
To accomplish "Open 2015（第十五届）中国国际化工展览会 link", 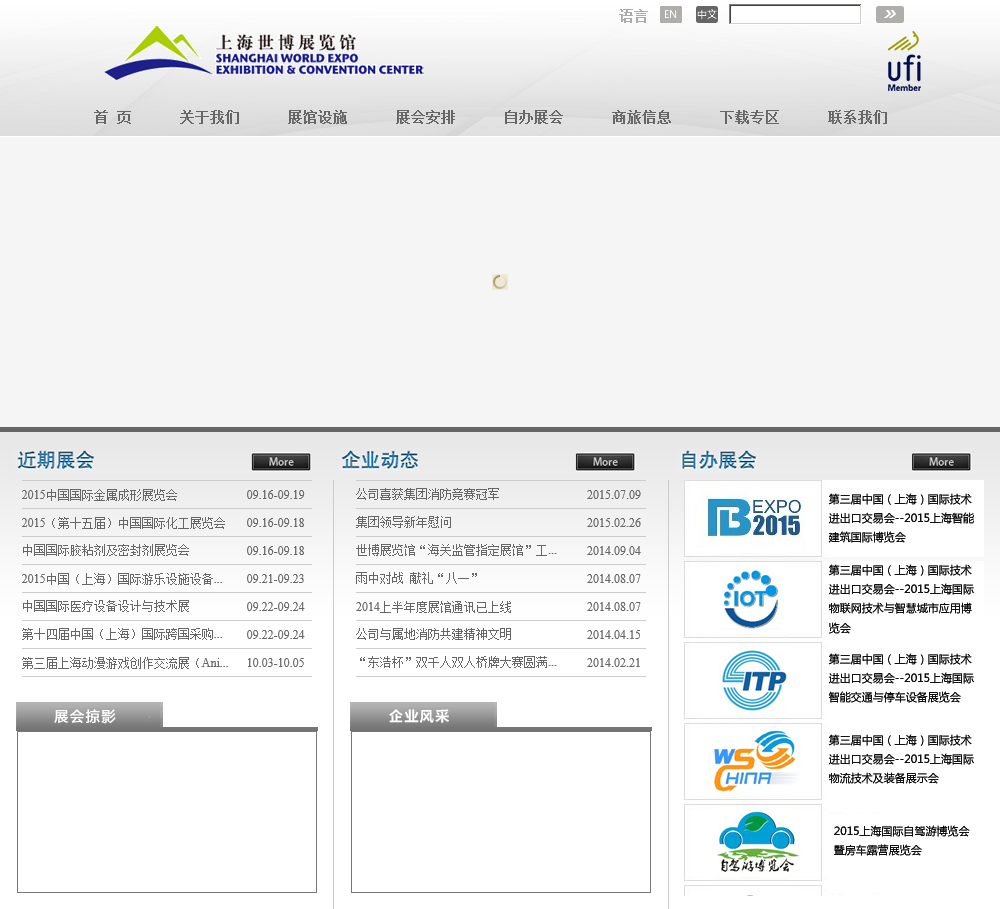I will point(124,523).
